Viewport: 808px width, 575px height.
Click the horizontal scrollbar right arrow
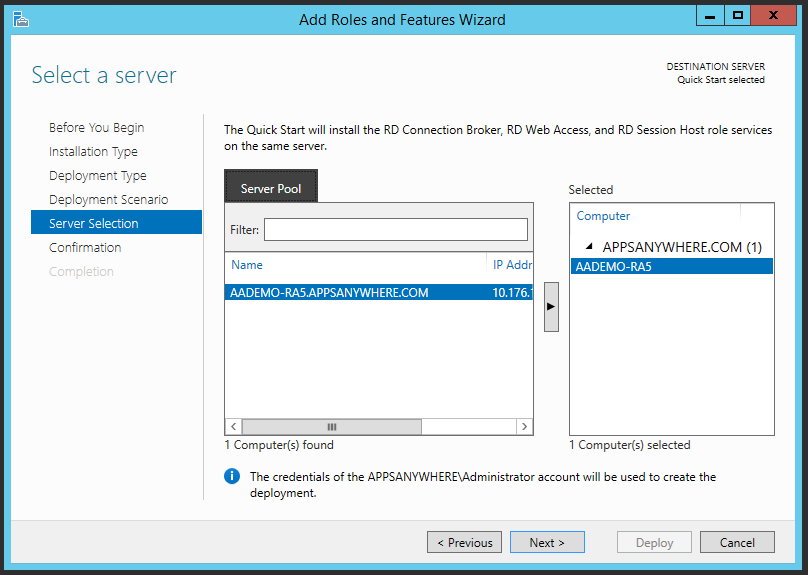pos(524,426)
